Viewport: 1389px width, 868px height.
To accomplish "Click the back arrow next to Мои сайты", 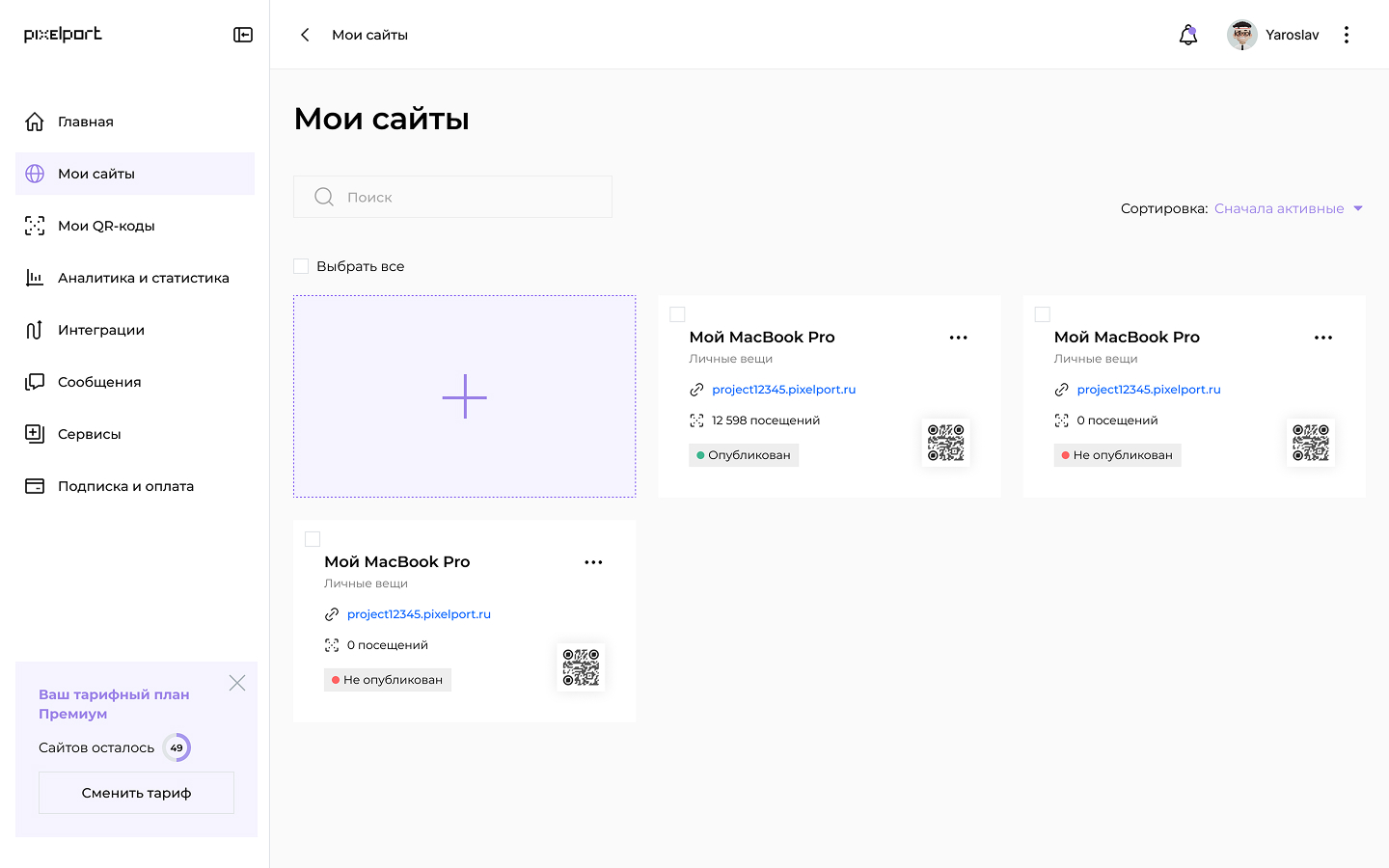I will pyautogui.click(x=305, y=35).
